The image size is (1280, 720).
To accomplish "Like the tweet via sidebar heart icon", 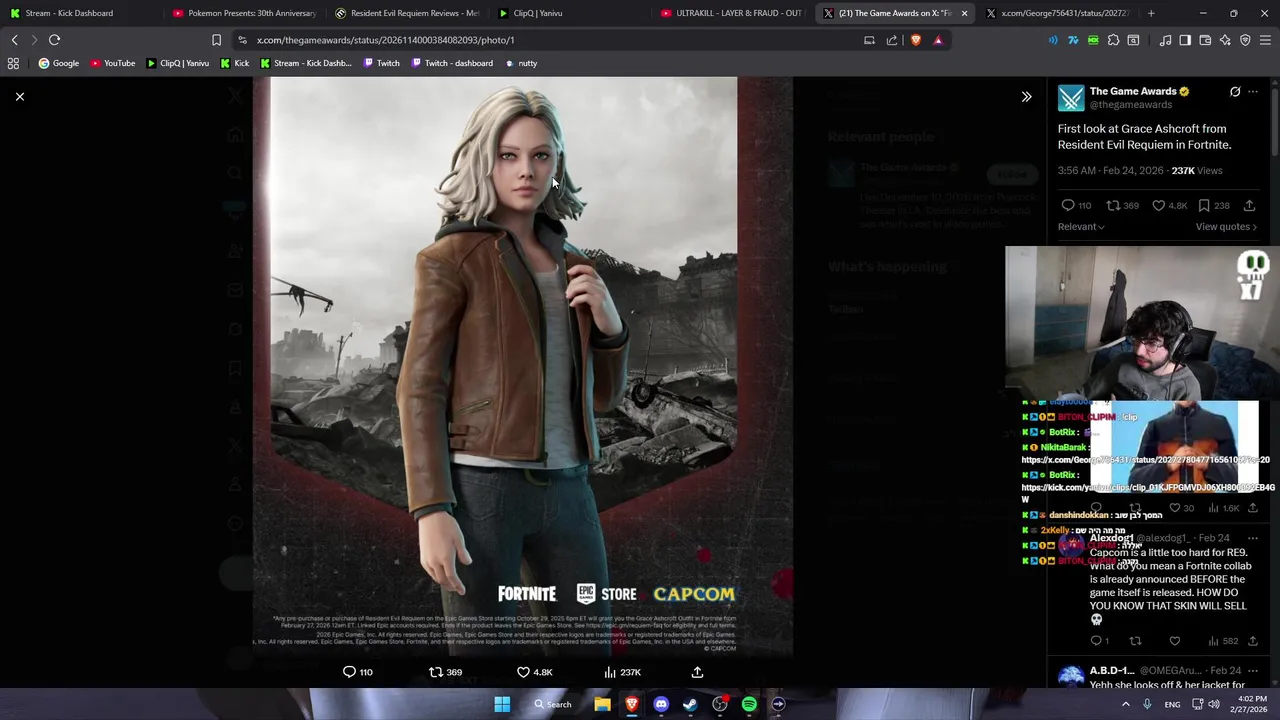I will (x=1159, y=205).
